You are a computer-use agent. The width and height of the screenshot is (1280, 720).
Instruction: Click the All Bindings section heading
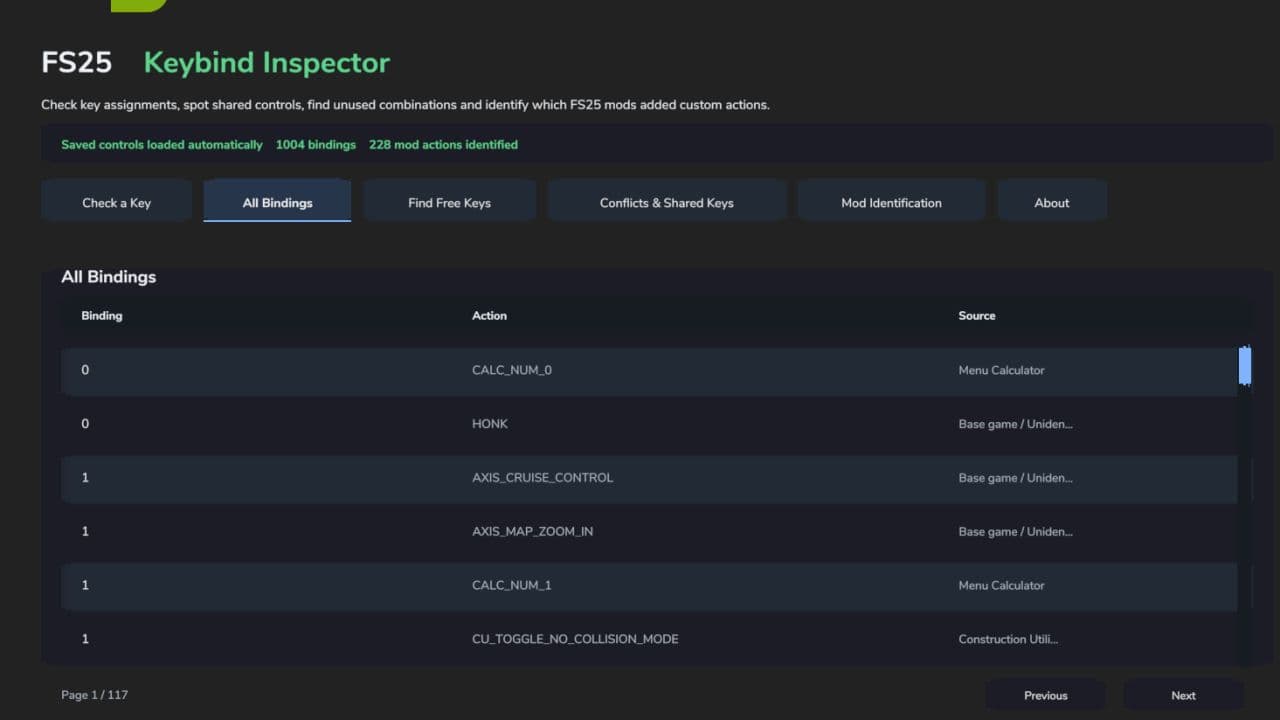(x=109, y=277)
